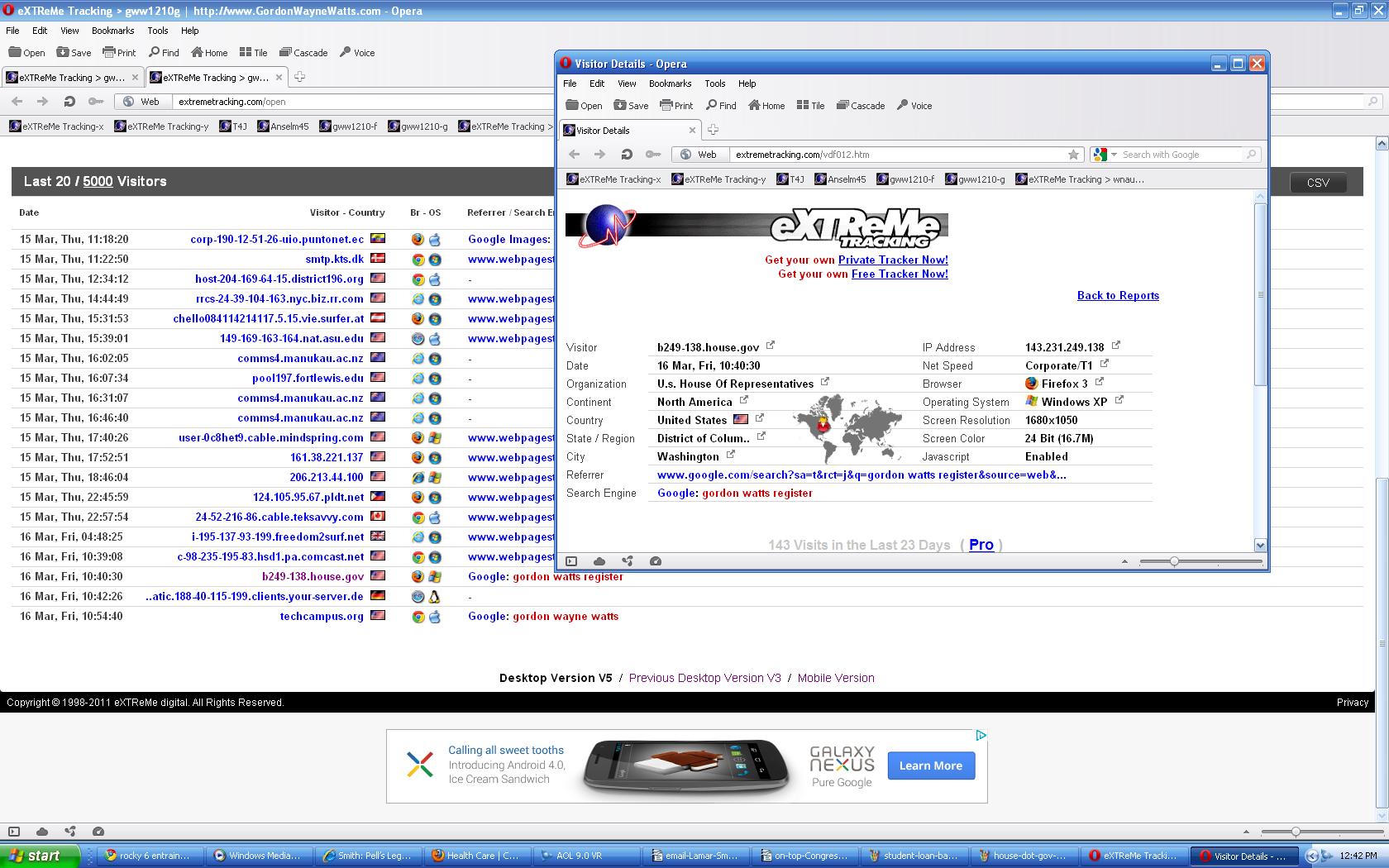This screenshot has width=1389, height=868.
Task: Click Free Tracker Now link
Action: click(x=900, y=274)
